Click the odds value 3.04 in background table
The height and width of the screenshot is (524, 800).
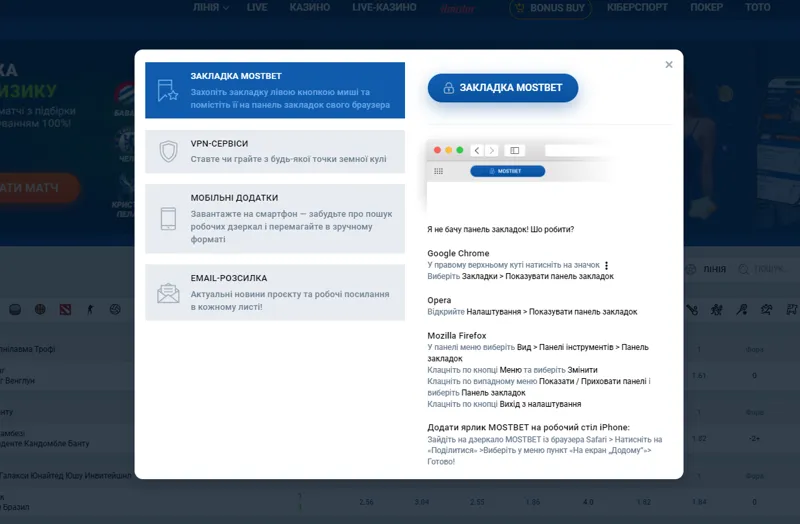(x=421, y=502)
